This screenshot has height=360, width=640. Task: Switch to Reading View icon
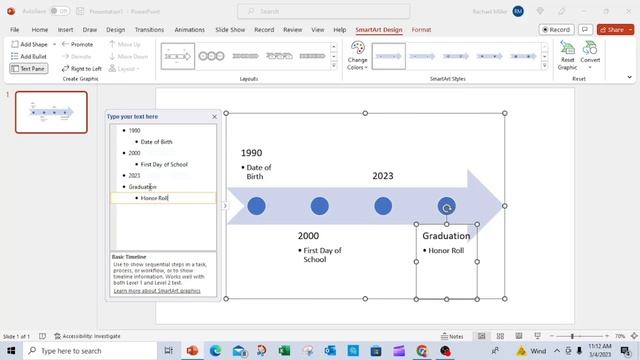click(x=519, y=336)
